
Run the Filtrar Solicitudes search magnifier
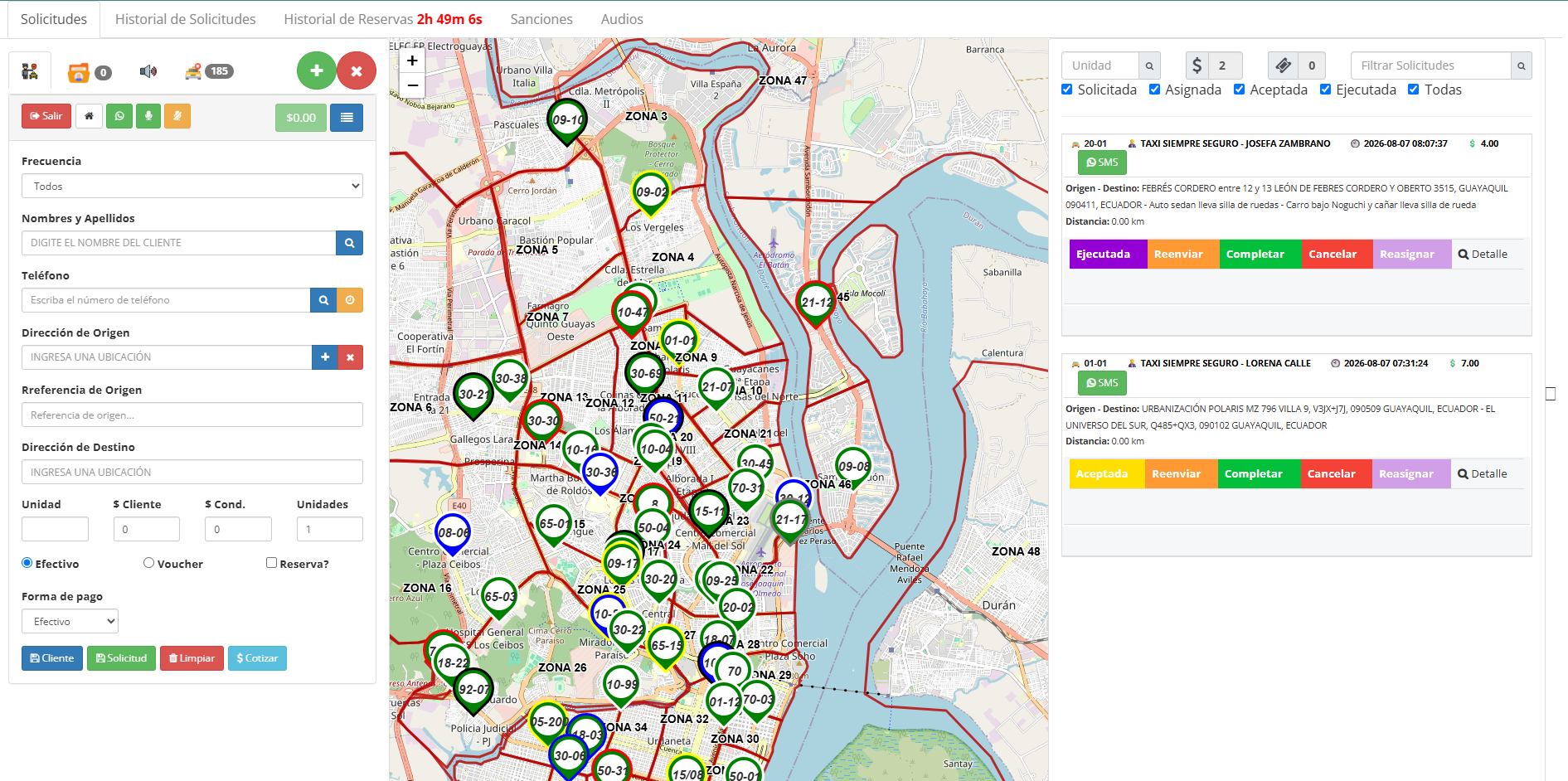1521,65
